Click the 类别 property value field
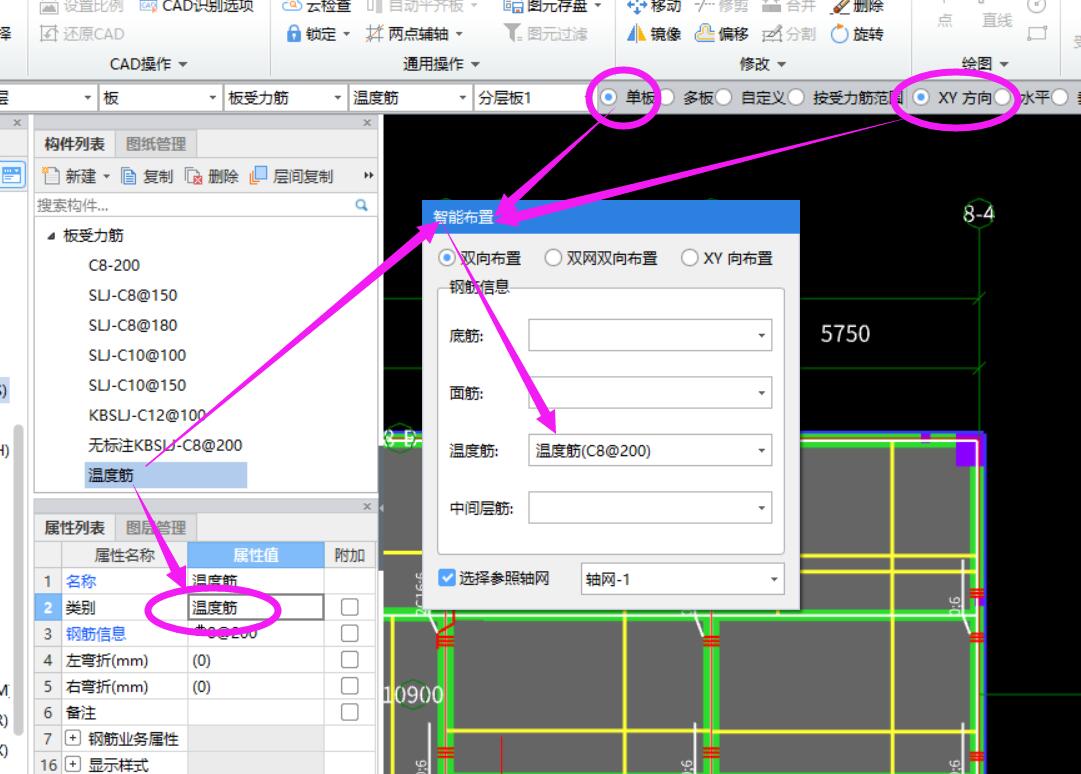Viewport: 1081px width, 774px height. tap(256, 607)
